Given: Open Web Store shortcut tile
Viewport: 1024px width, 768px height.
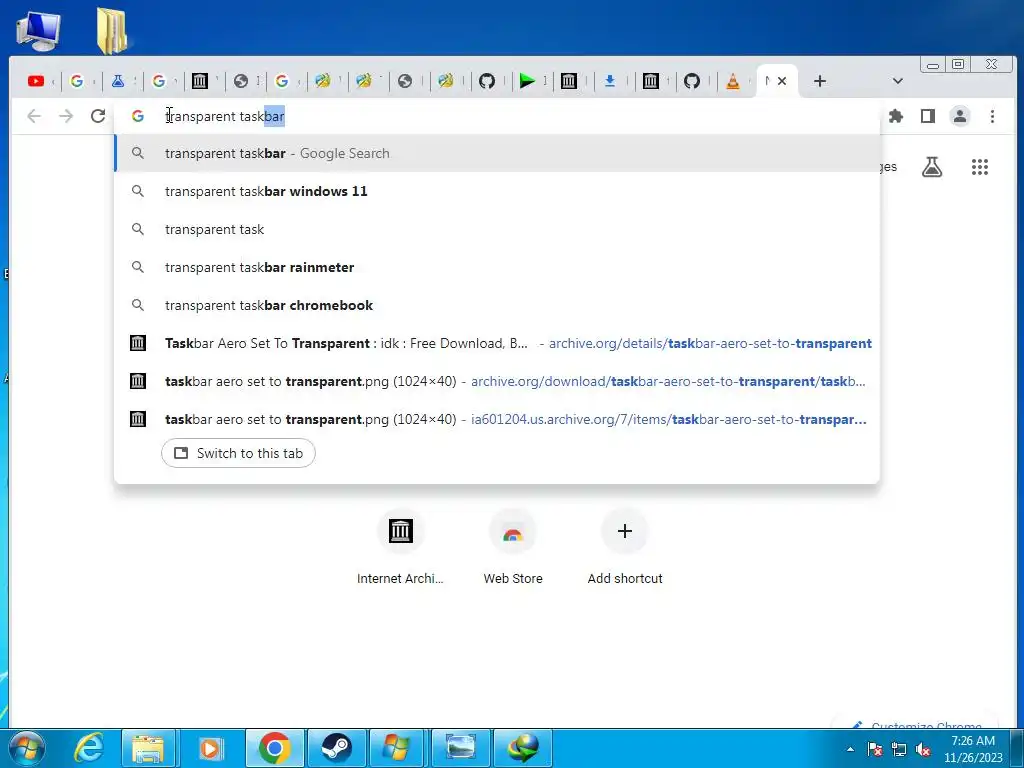Looking at the screenshot, I should point(513,547).
